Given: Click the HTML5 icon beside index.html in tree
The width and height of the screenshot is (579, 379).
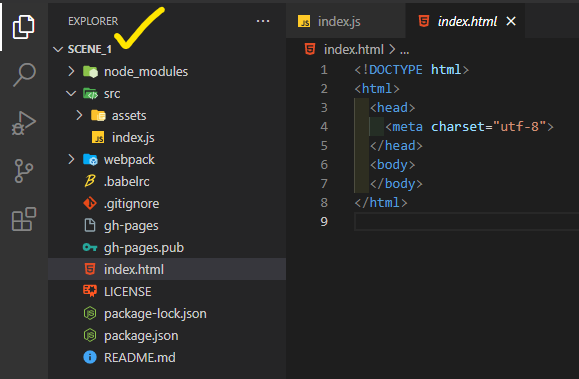Looking at the screenshot, I should tap(90, 269).
